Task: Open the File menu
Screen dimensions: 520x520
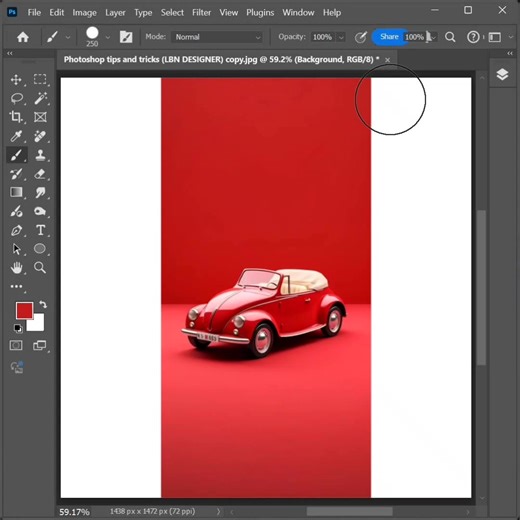Action: (x=34, y=13)
